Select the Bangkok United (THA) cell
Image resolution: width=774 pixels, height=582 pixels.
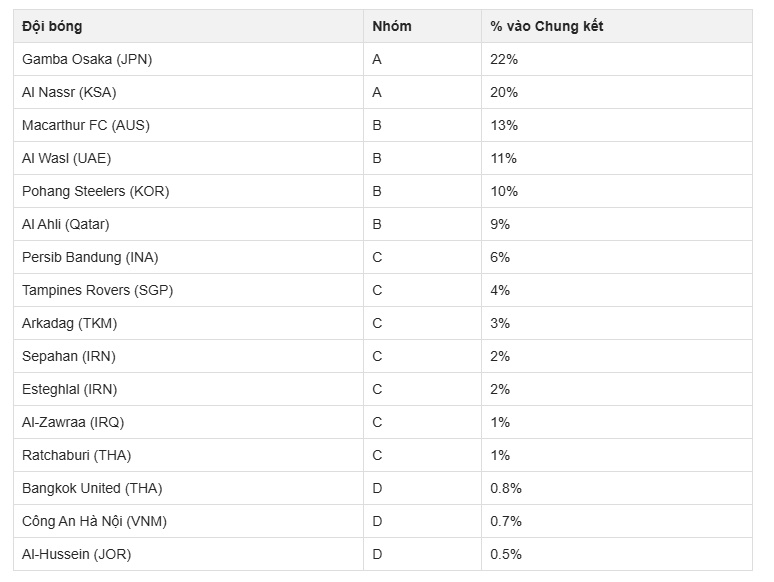point(92,488)
